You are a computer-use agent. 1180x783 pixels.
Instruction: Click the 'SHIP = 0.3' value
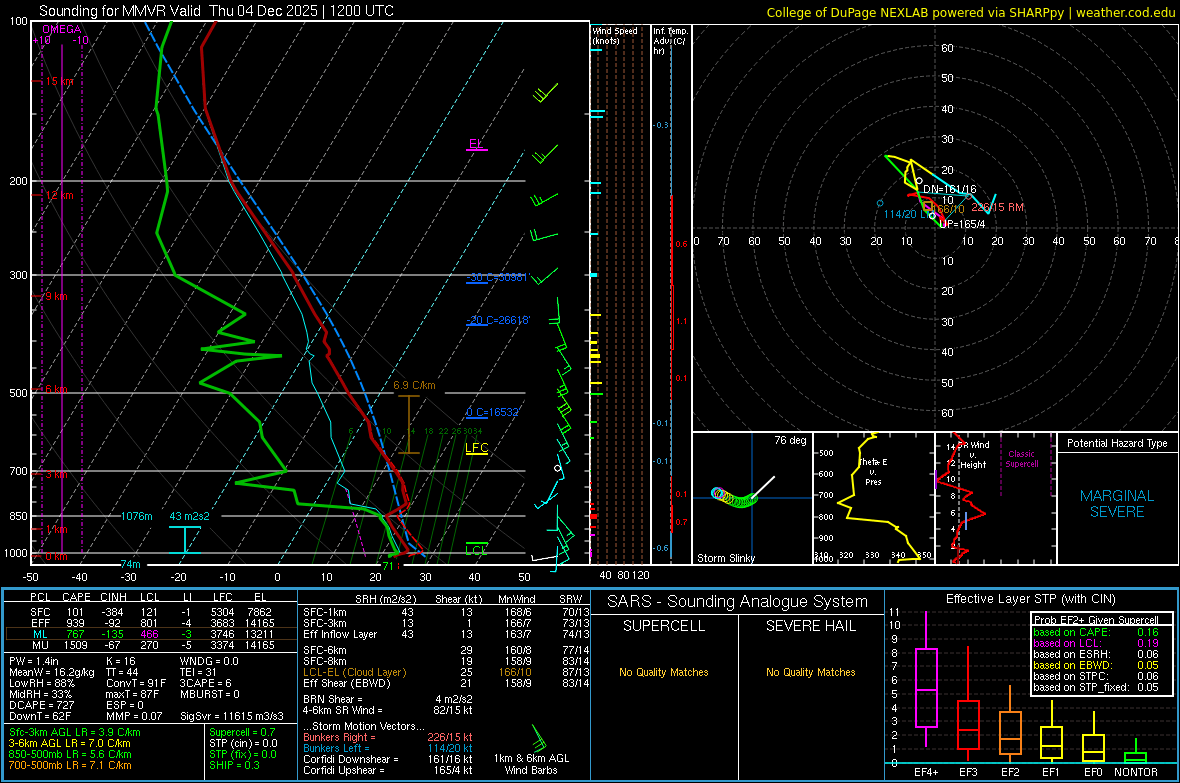click(234, 765)
